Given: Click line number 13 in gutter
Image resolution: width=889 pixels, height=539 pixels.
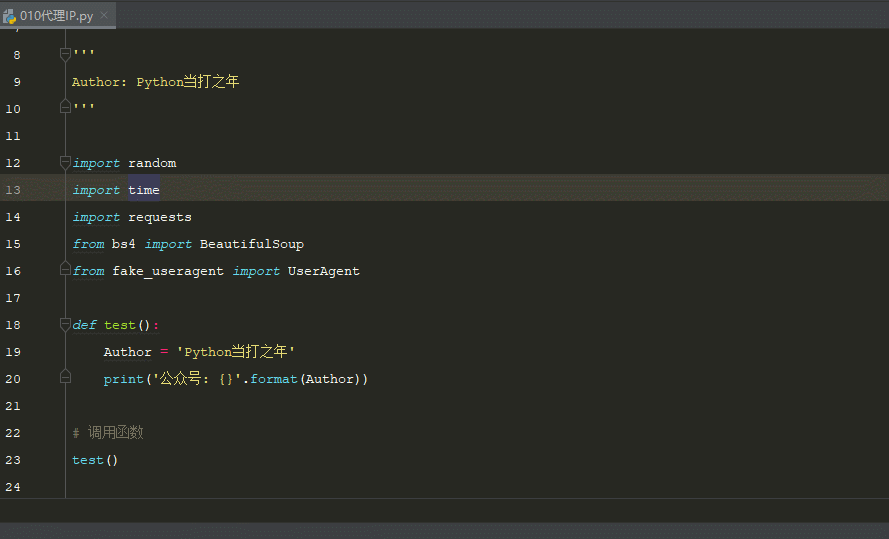Looking at the screenshot, I should point(13,190).
